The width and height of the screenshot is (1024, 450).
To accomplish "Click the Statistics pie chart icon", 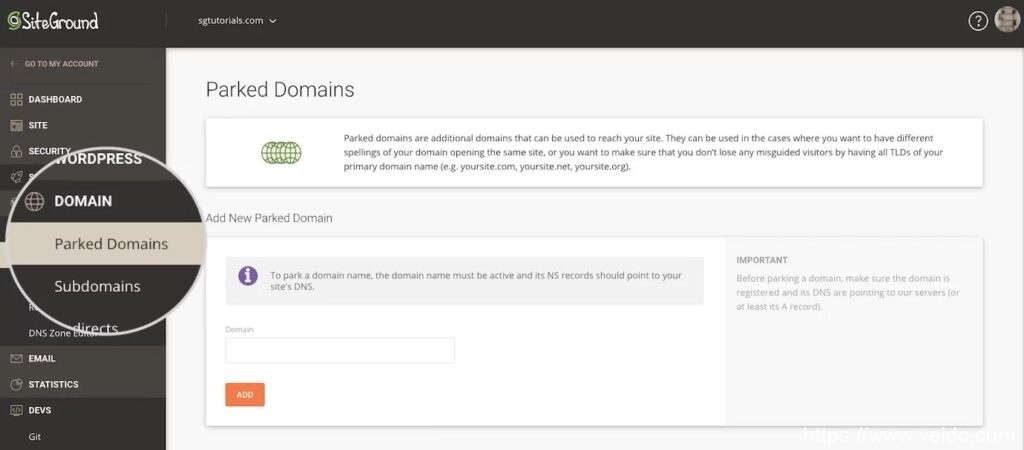I will tap(16, 385).
